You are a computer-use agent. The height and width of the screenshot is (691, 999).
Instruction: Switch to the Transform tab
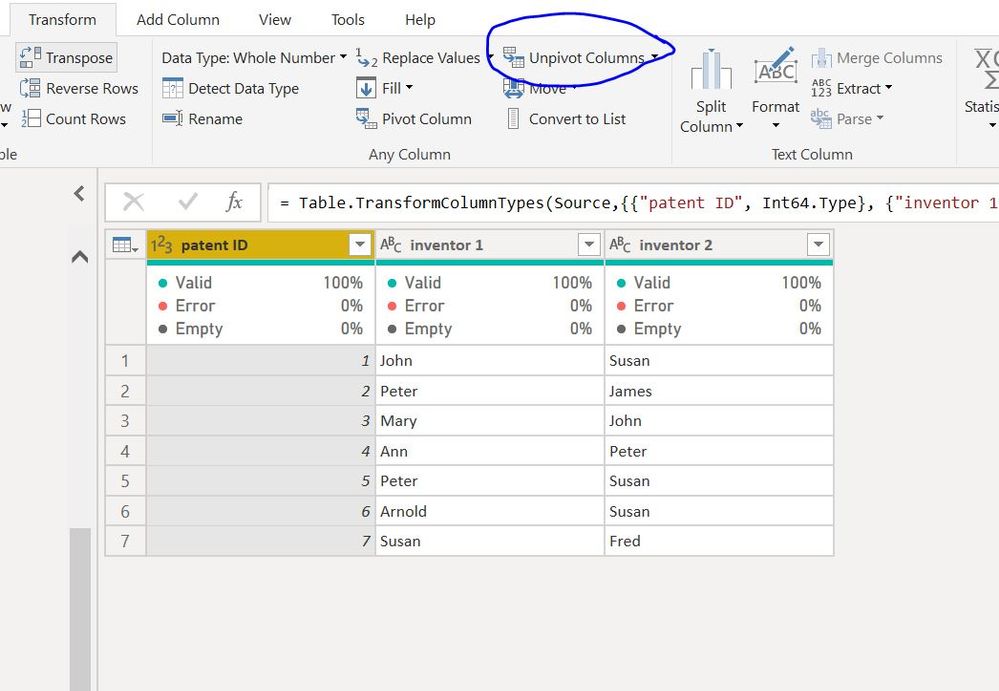[62, 20]
